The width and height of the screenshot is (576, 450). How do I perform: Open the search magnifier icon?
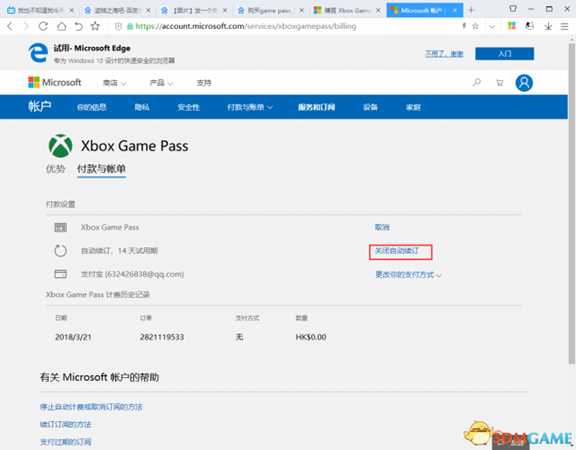(x=476, y=82)
